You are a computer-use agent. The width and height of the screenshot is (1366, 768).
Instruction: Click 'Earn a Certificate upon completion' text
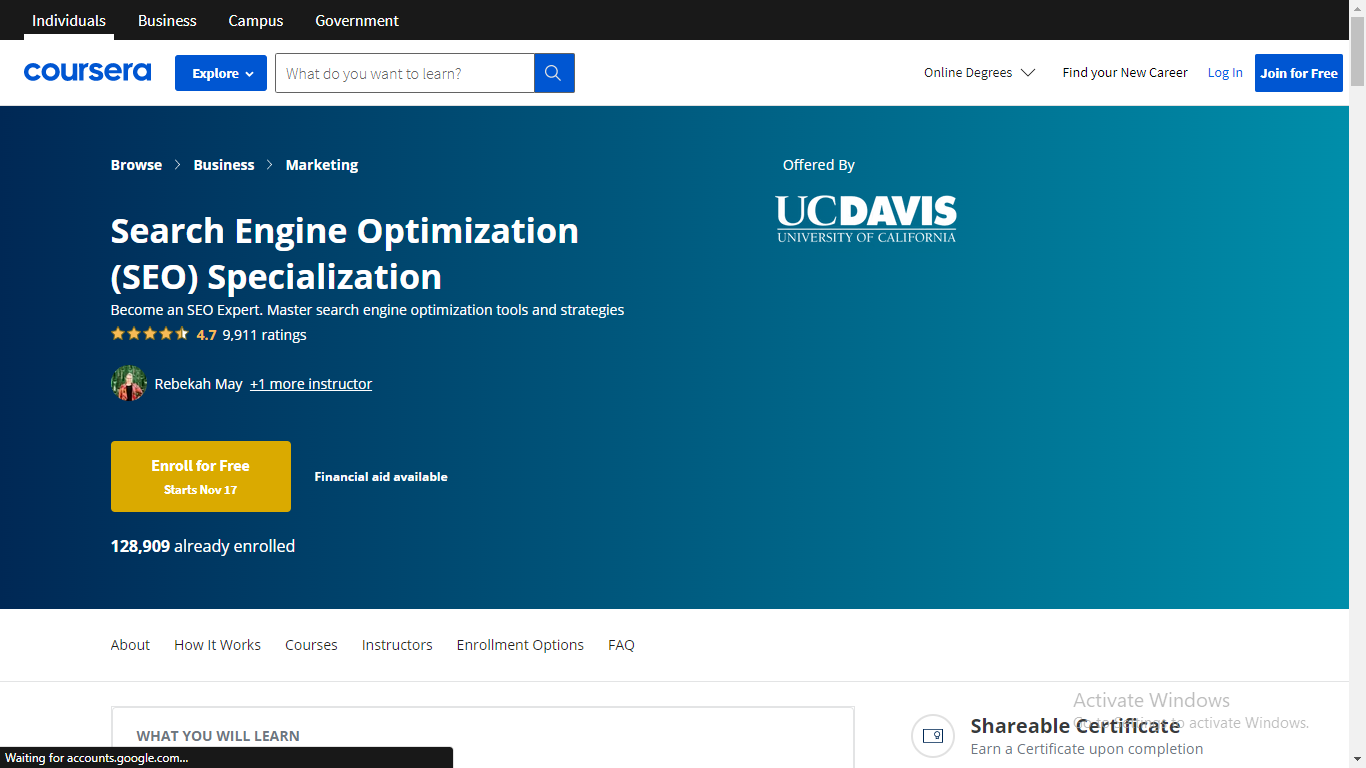point(1087,749)
